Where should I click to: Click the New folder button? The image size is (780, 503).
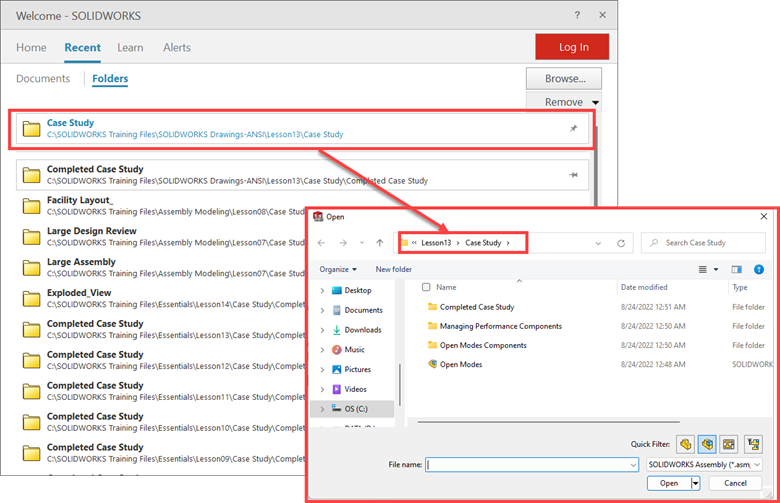click(x=393, y=269)
